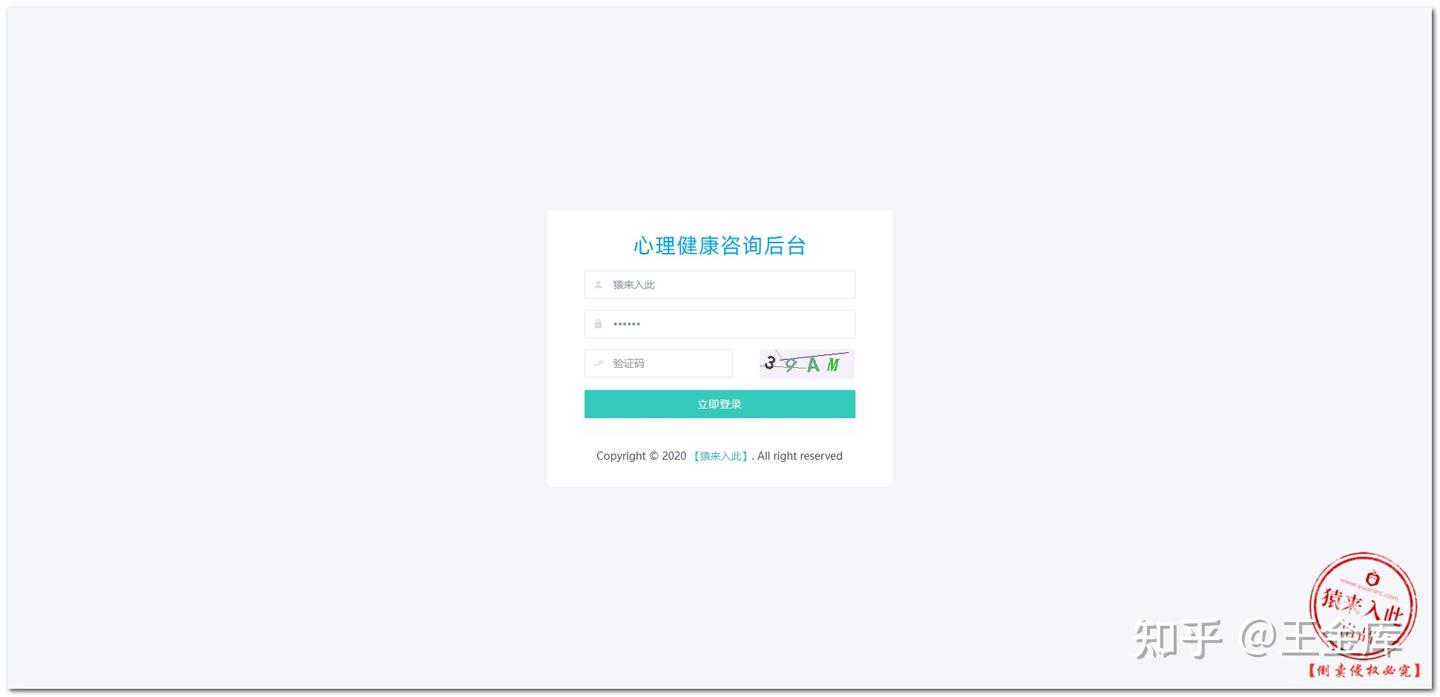Click the 心理健康咨询后台 title heading
Viewport: 1440px width, 697px height.
(x=719, y=246)
